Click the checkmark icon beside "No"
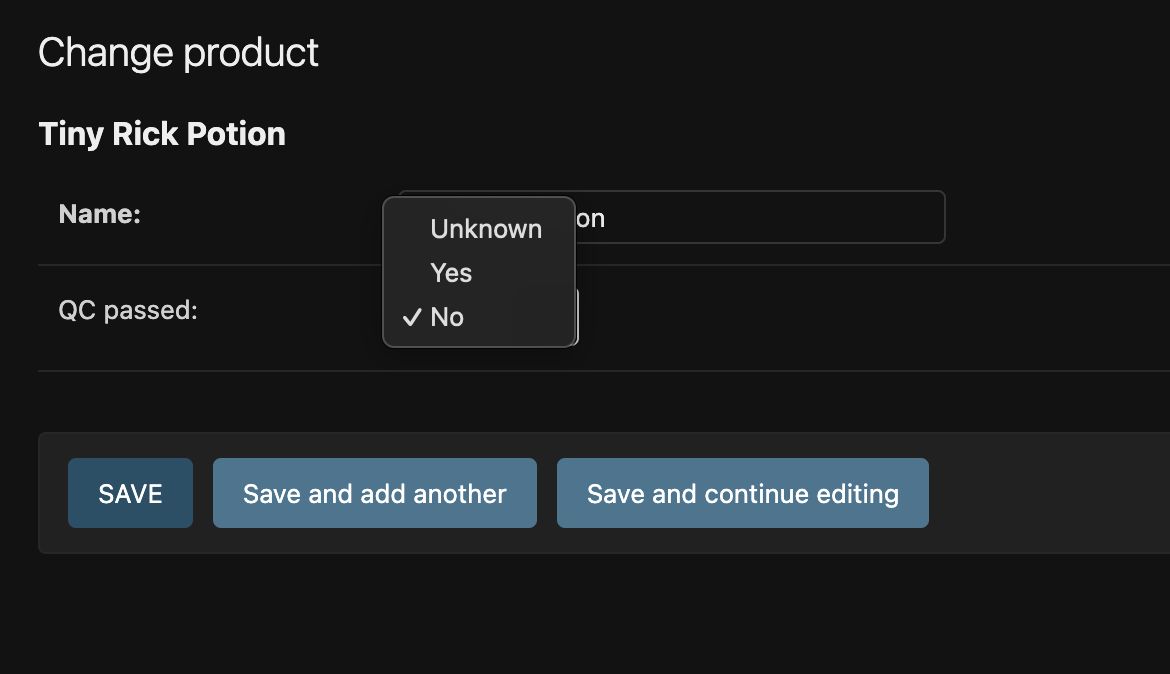 [x=411, y=317]
